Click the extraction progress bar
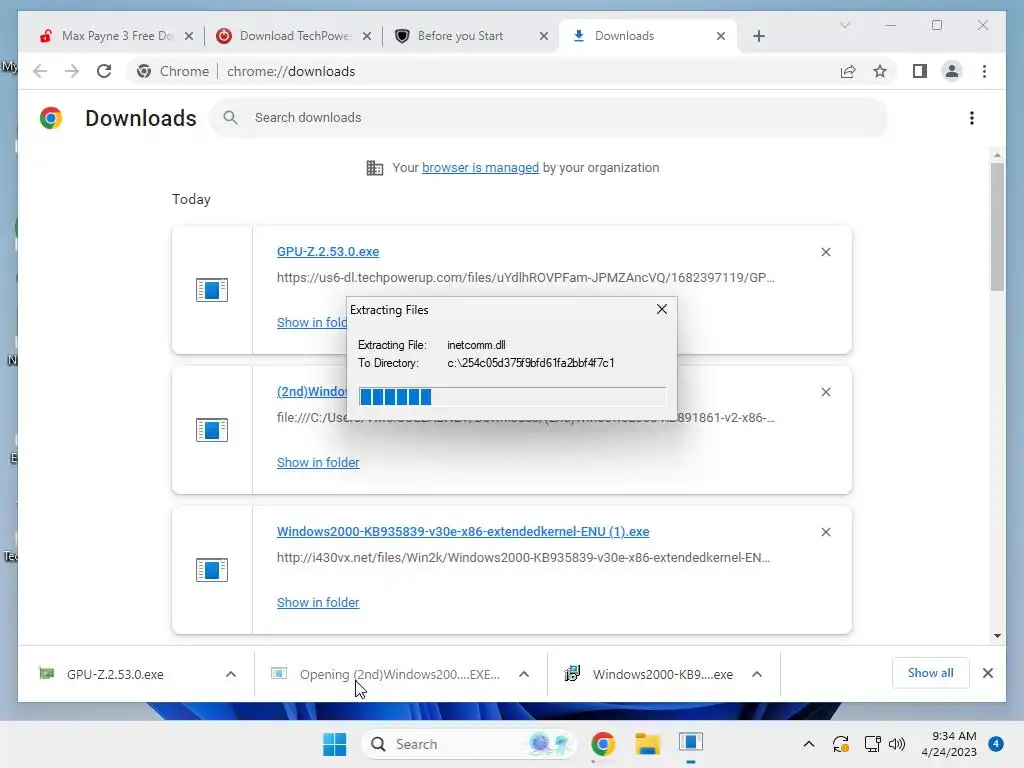This screenshot has height=768, width=1024. coord(512,396)
